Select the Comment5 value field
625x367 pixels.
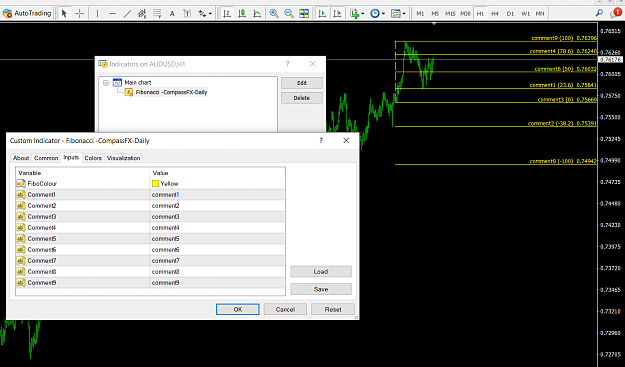click(218, 239)
